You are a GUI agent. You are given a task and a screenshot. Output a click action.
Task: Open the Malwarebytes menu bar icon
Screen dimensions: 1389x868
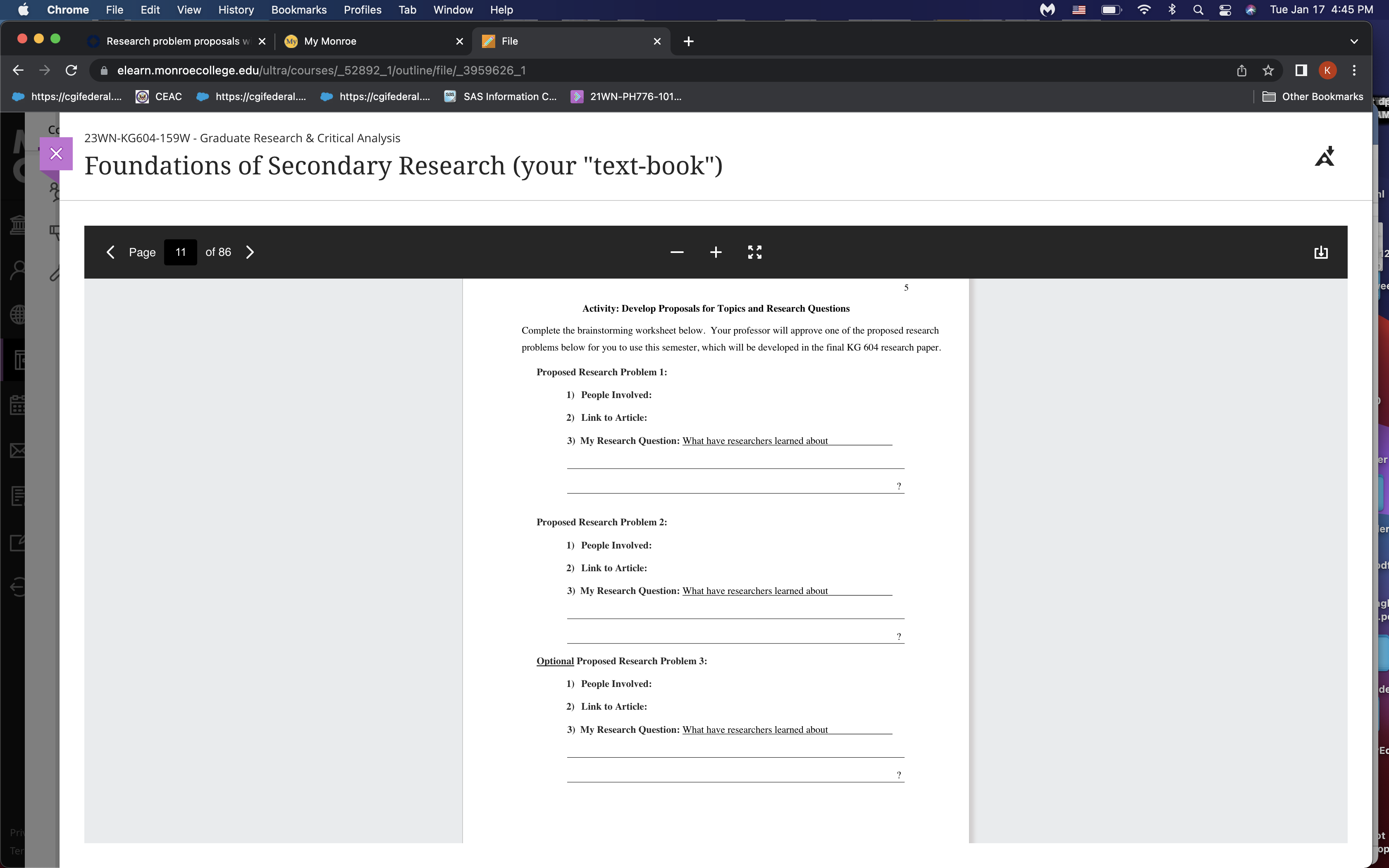click(x=1048, y=10)
